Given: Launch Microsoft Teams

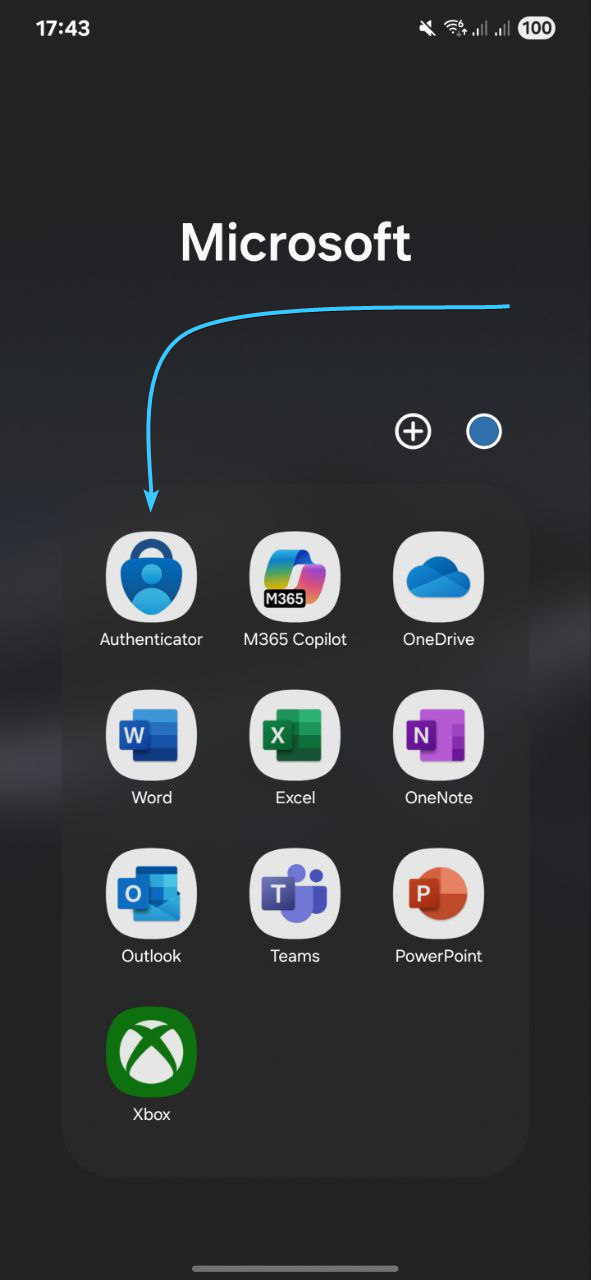Looking at the screenshot, I should (295, 894).
